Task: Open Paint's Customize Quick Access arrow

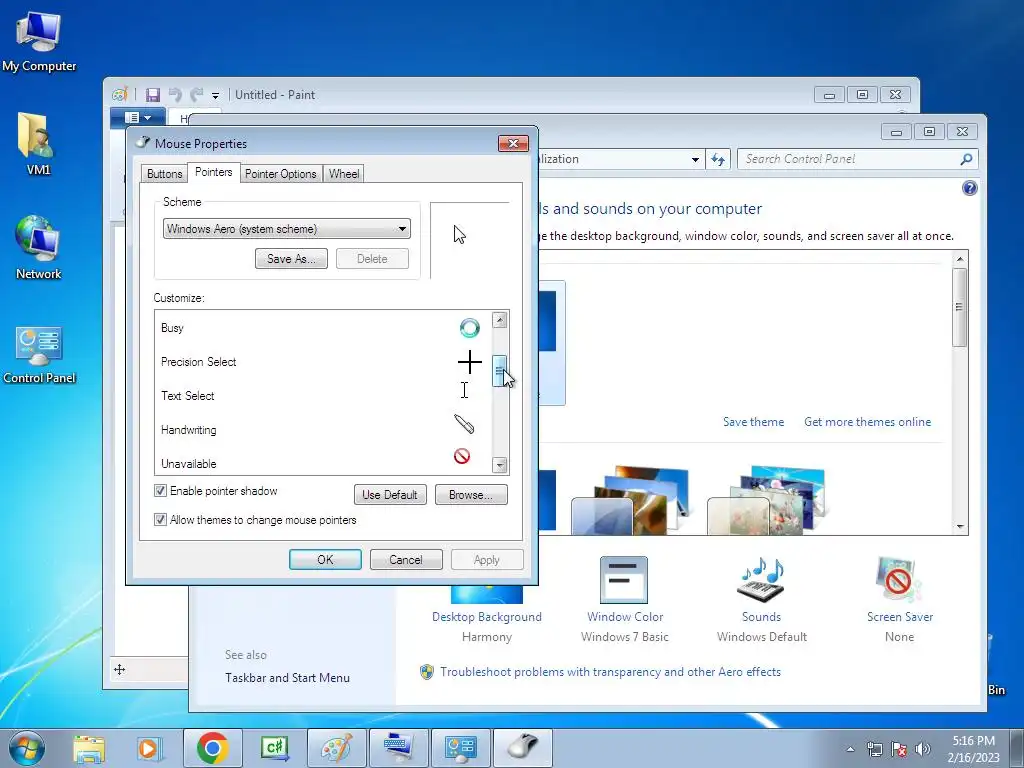Action: click(x=216, y=95)
